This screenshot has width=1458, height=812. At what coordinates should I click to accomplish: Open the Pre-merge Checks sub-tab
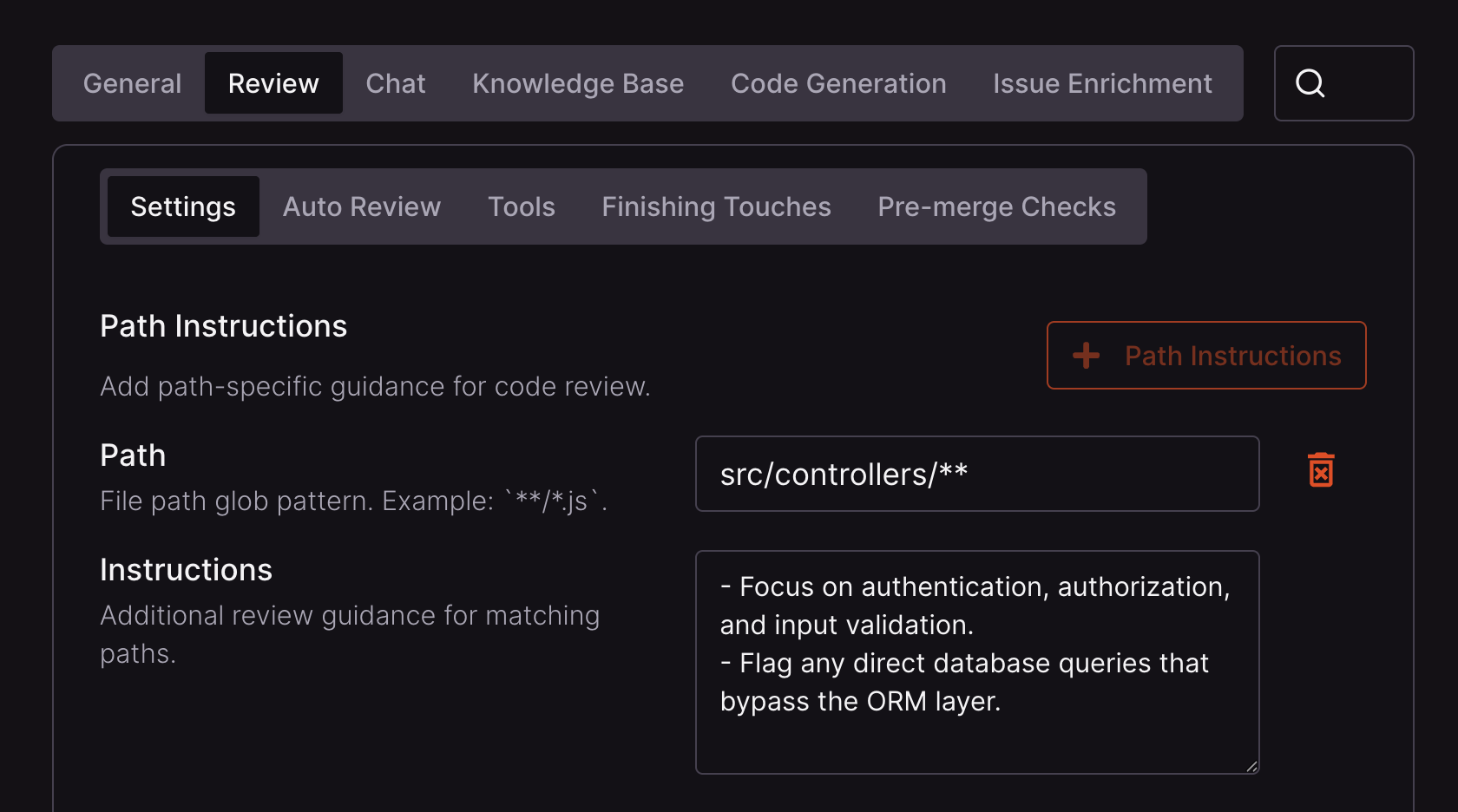[x=996, y=206]
